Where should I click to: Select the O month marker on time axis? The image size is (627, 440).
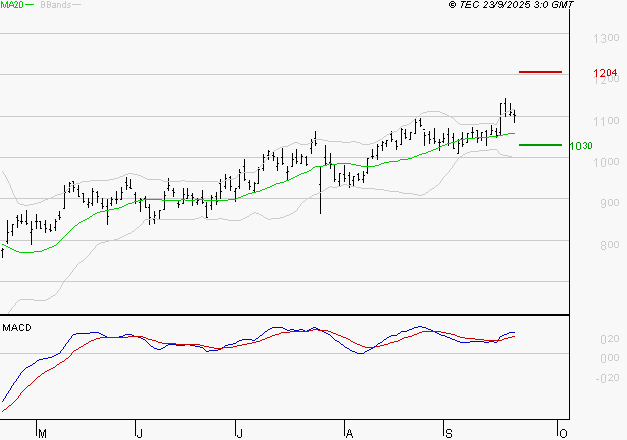pos(562,433)
